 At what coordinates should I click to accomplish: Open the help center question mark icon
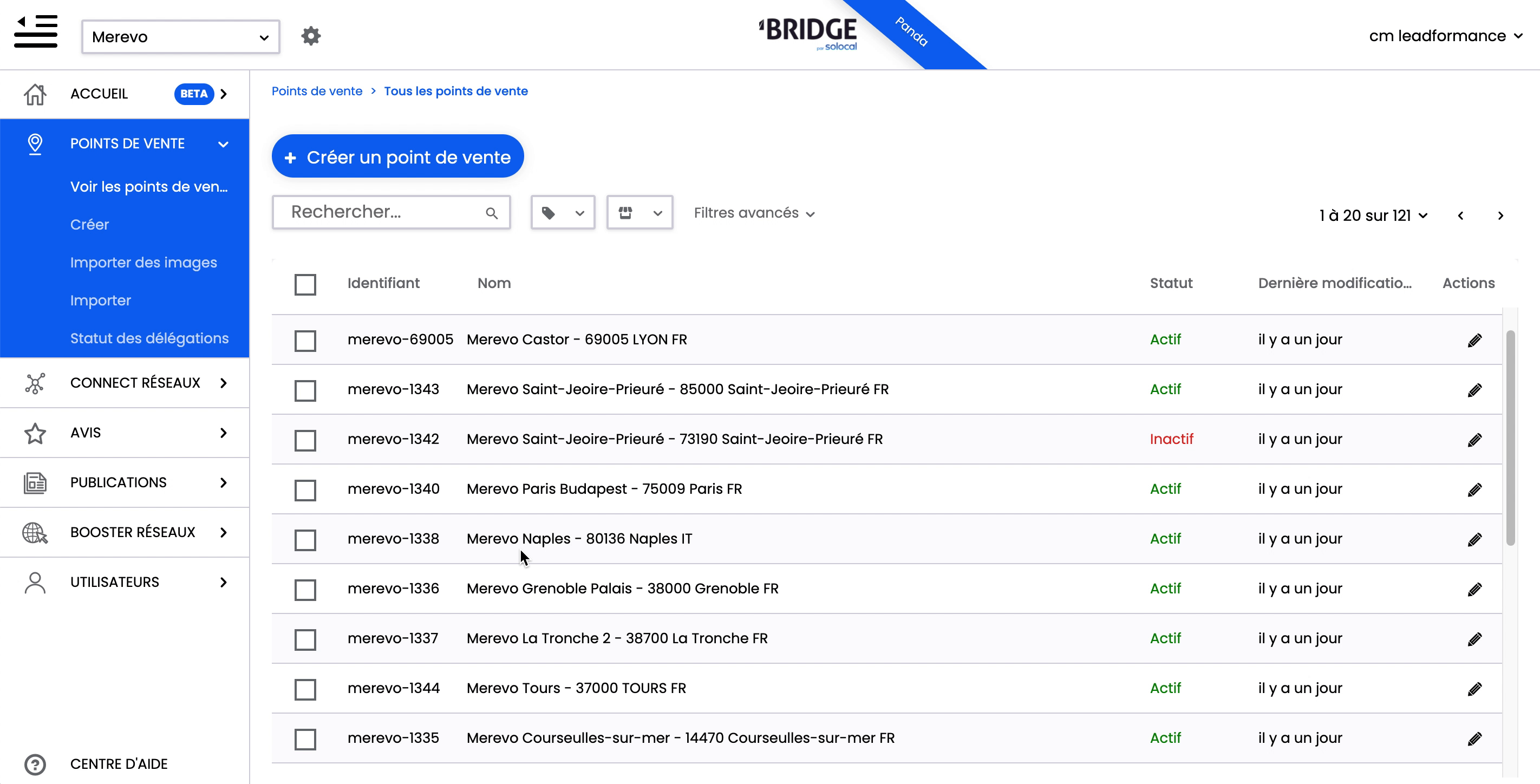35,765
